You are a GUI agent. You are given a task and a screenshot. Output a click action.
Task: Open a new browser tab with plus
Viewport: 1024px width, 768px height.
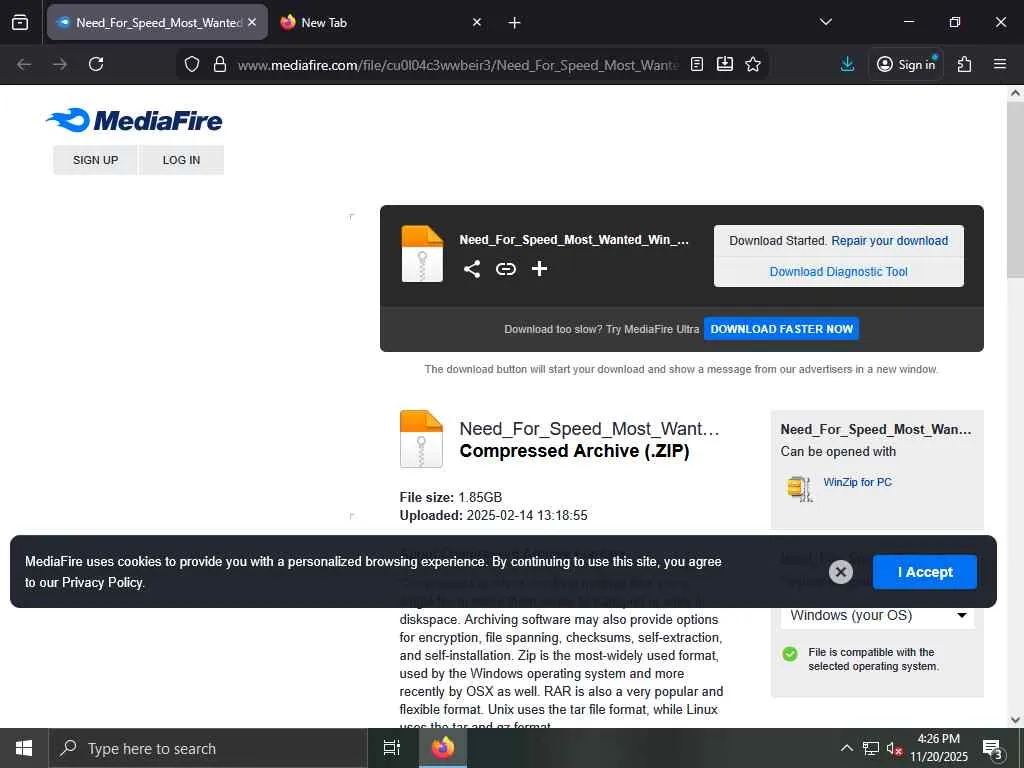tap(515, 23)
